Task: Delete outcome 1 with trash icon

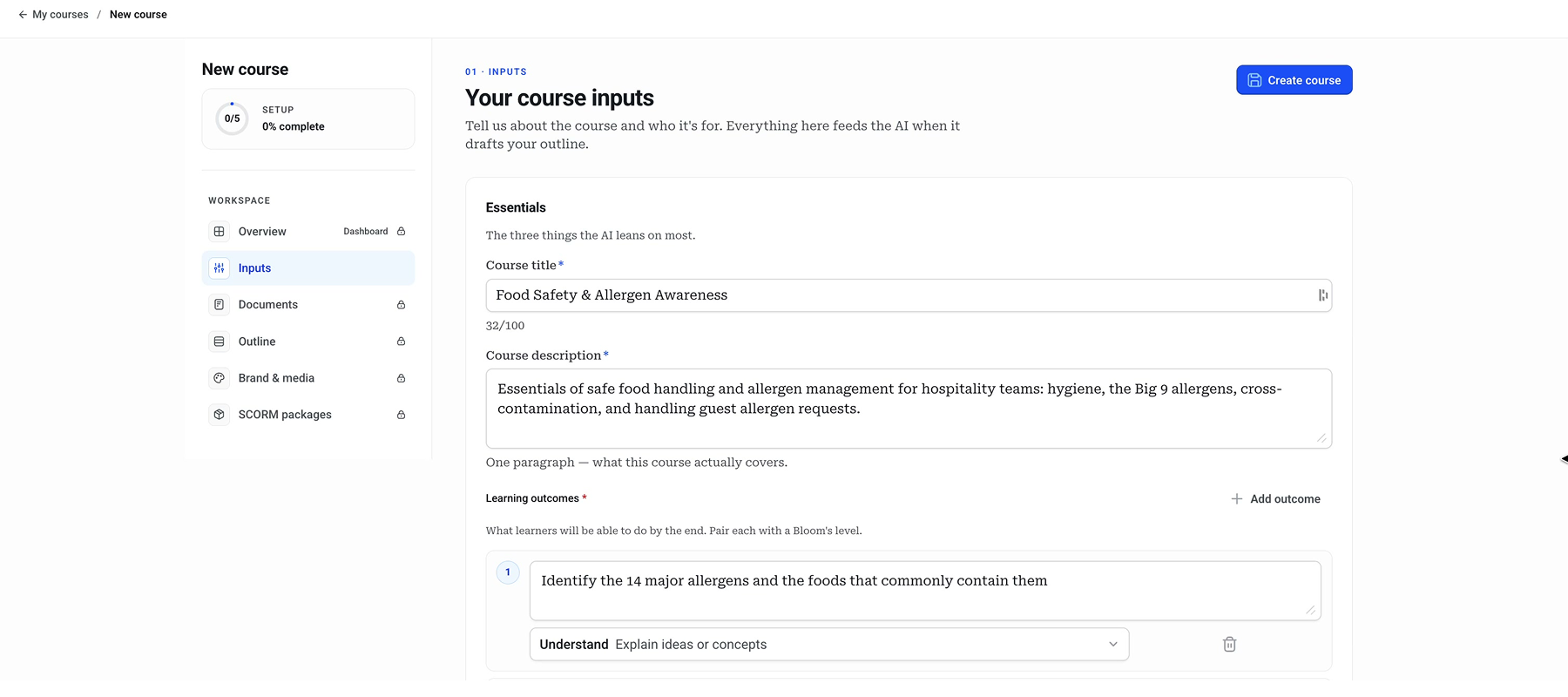Action: 1229,645
